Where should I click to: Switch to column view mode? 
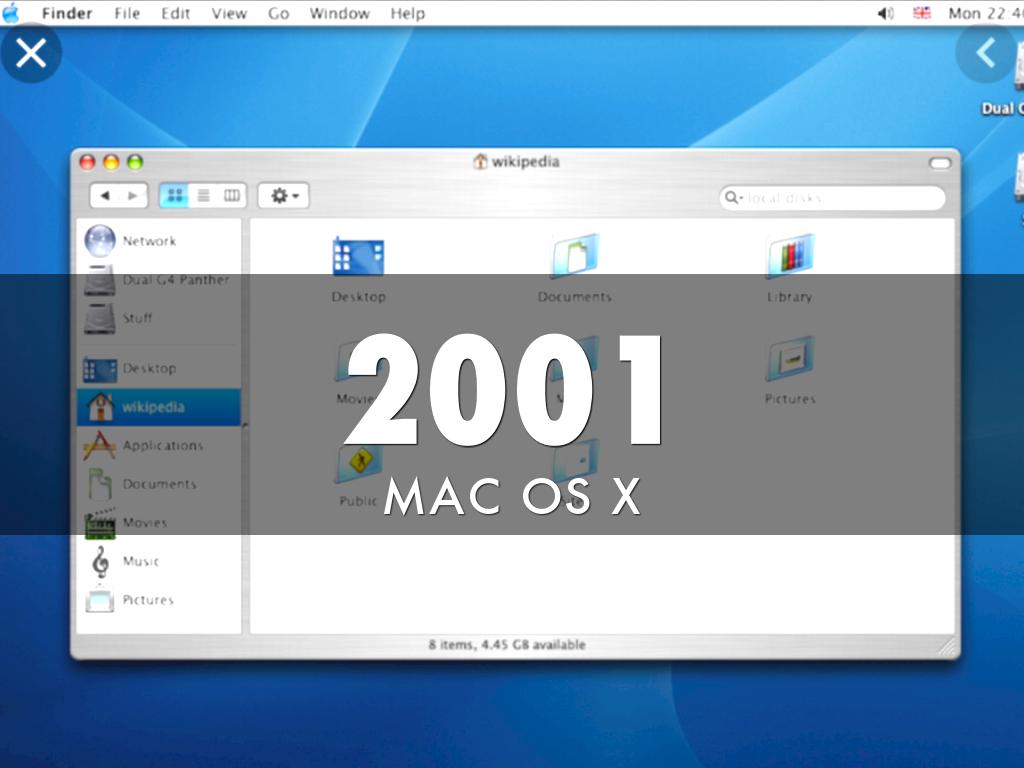pyautogui.click(x=232, y=196)
